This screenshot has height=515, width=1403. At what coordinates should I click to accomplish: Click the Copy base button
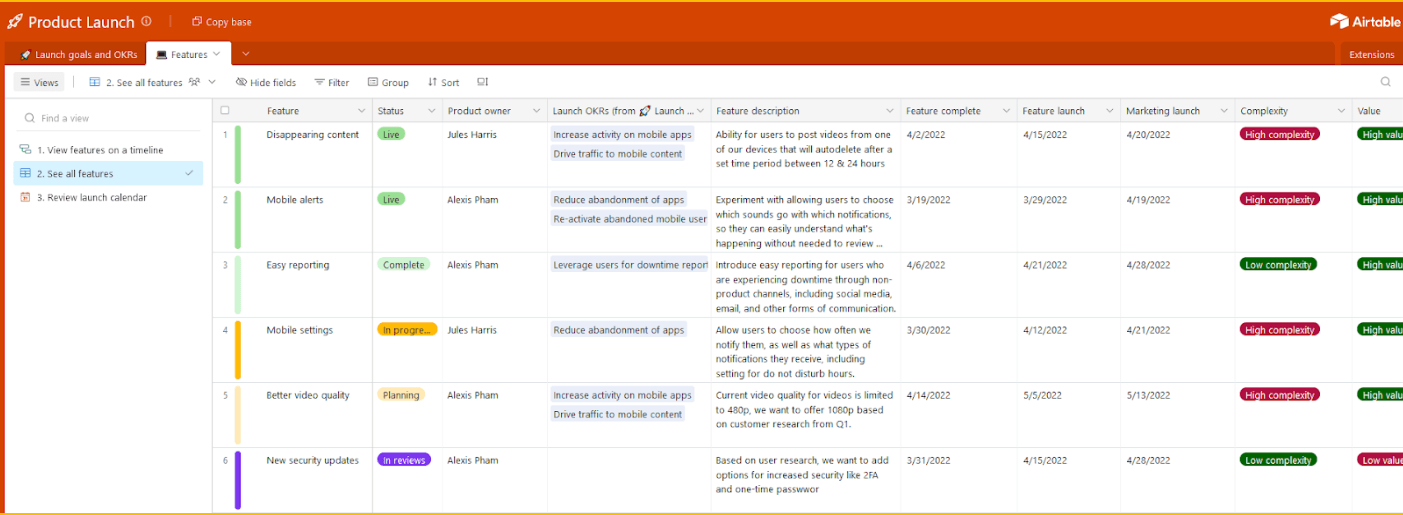tap(221, 22)
